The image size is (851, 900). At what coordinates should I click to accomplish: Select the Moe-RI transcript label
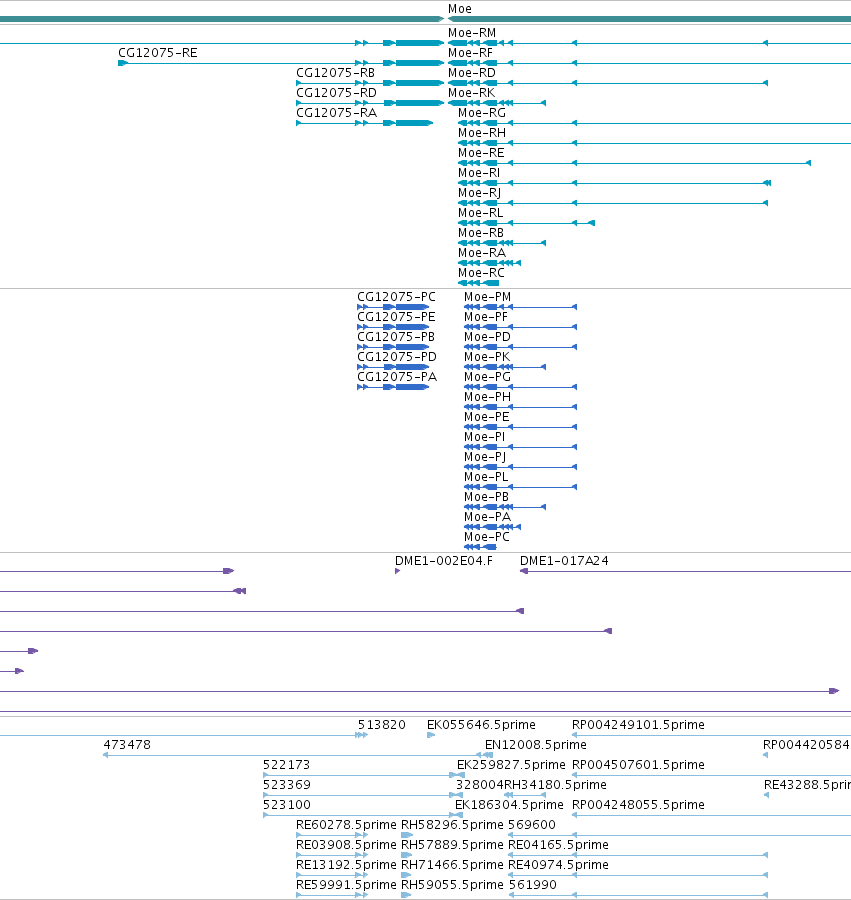coord(479,173)
